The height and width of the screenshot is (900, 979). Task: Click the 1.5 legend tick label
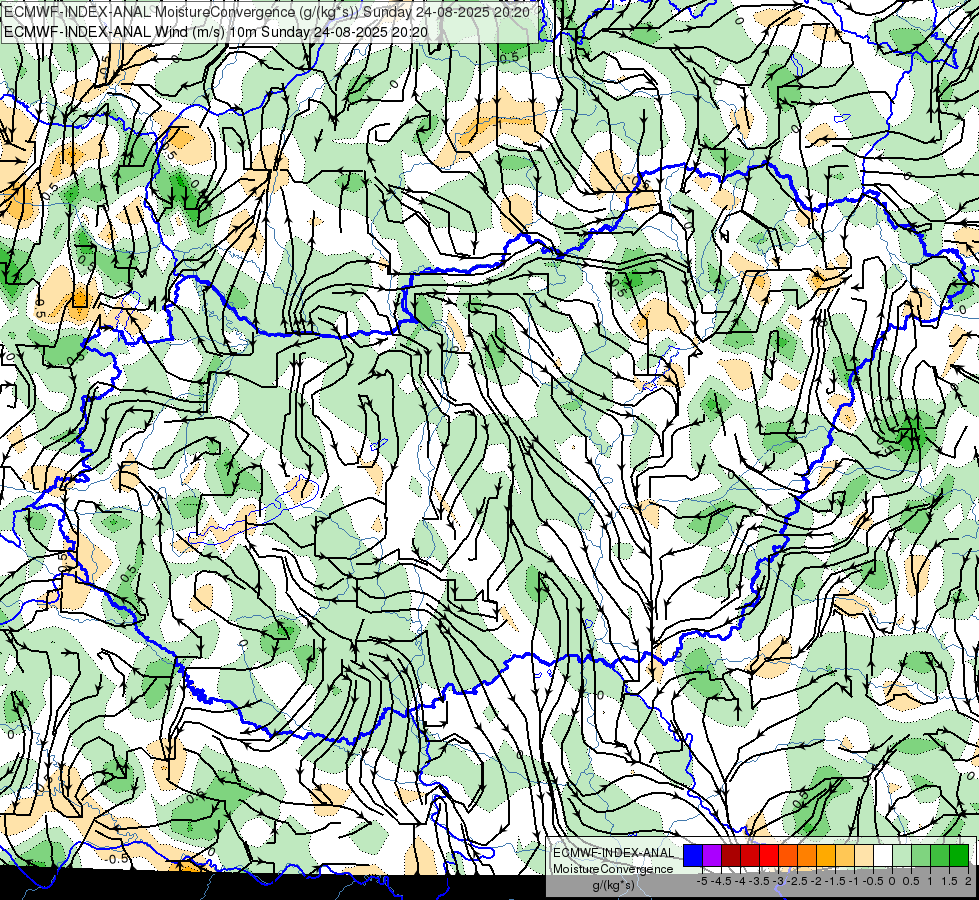coord(950,881)
